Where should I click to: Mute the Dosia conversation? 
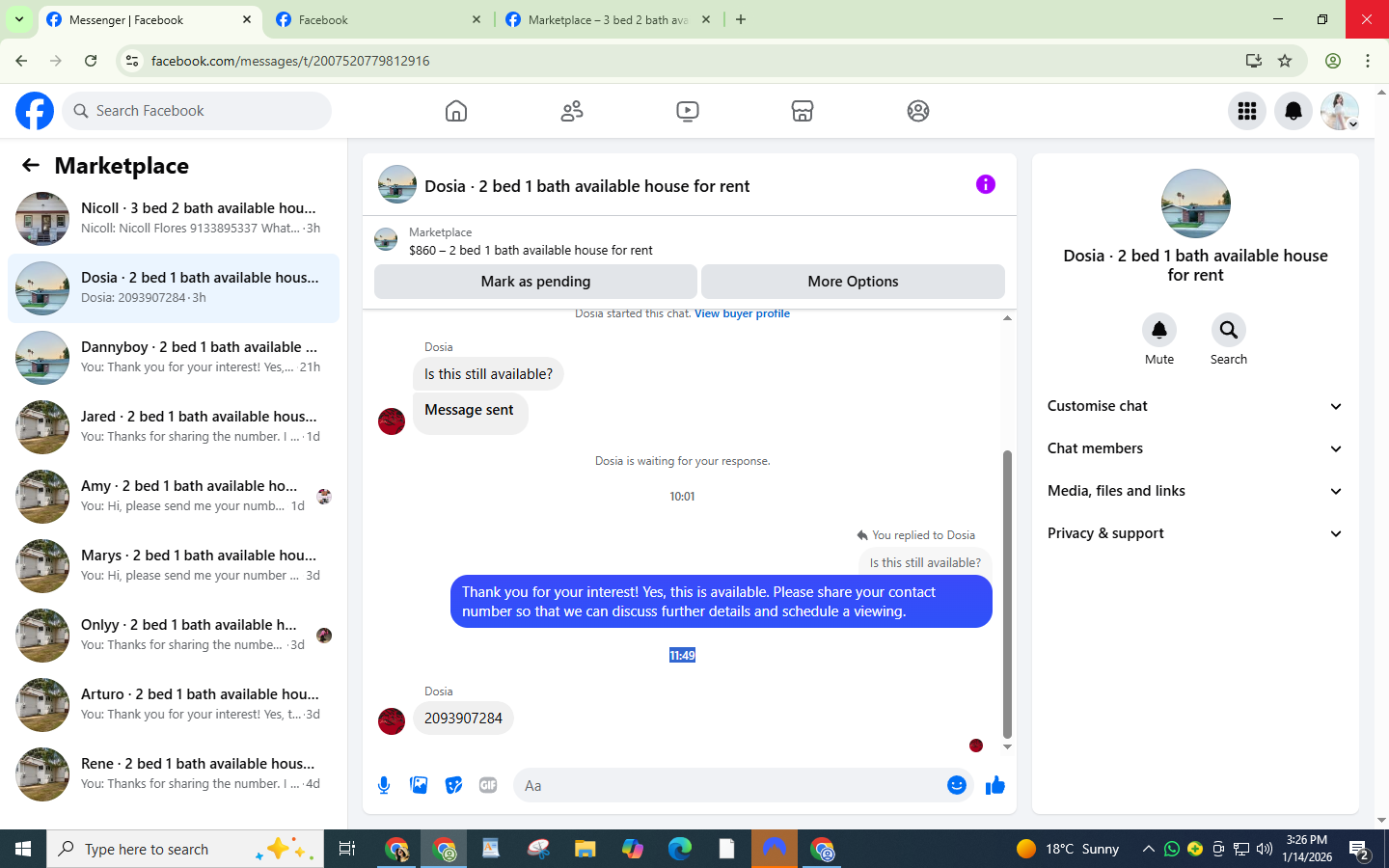(1159, 330)
